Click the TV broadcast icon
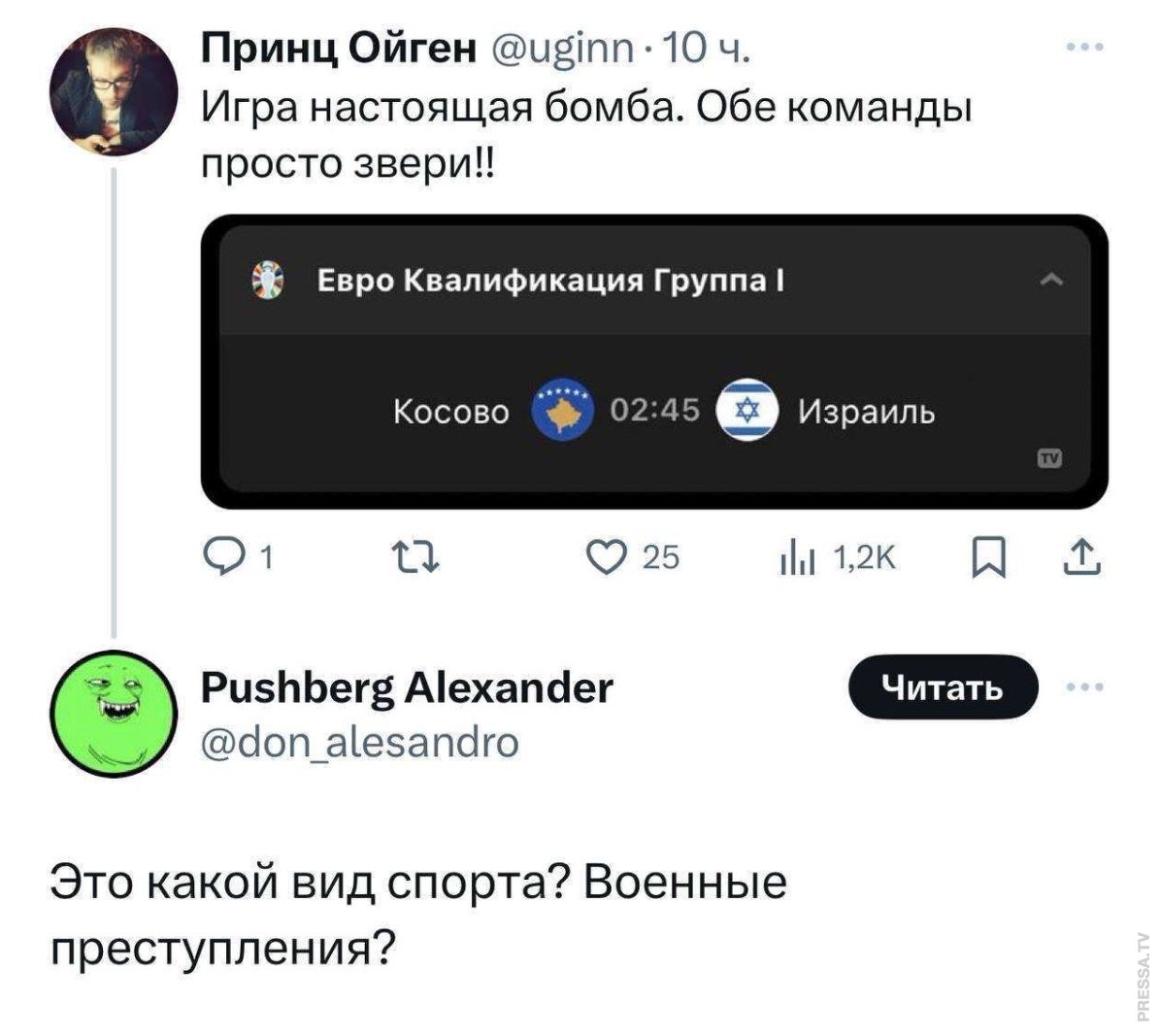The height and width of the screenshot is (1036, 1160). (1049, 458)
